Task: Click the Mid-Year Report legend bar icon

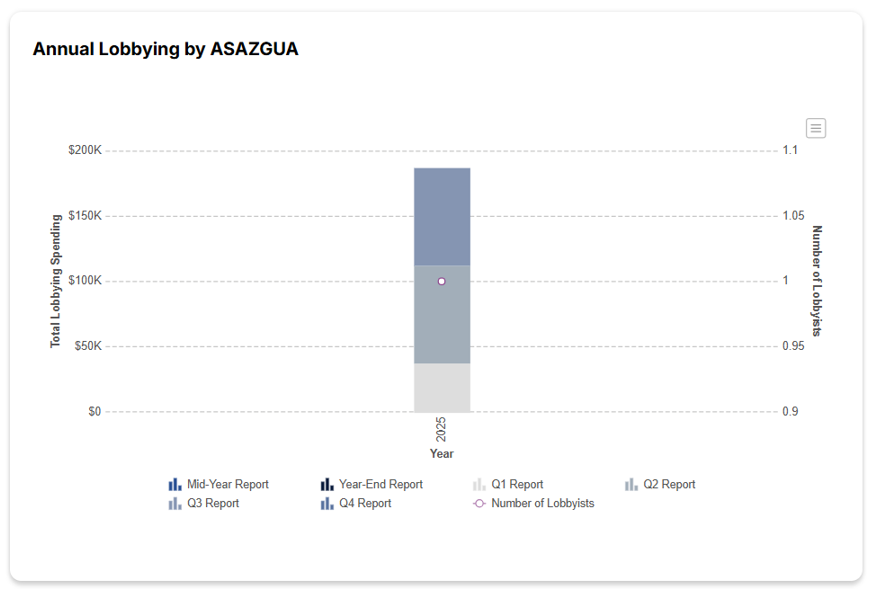Action: coord(175,484)
